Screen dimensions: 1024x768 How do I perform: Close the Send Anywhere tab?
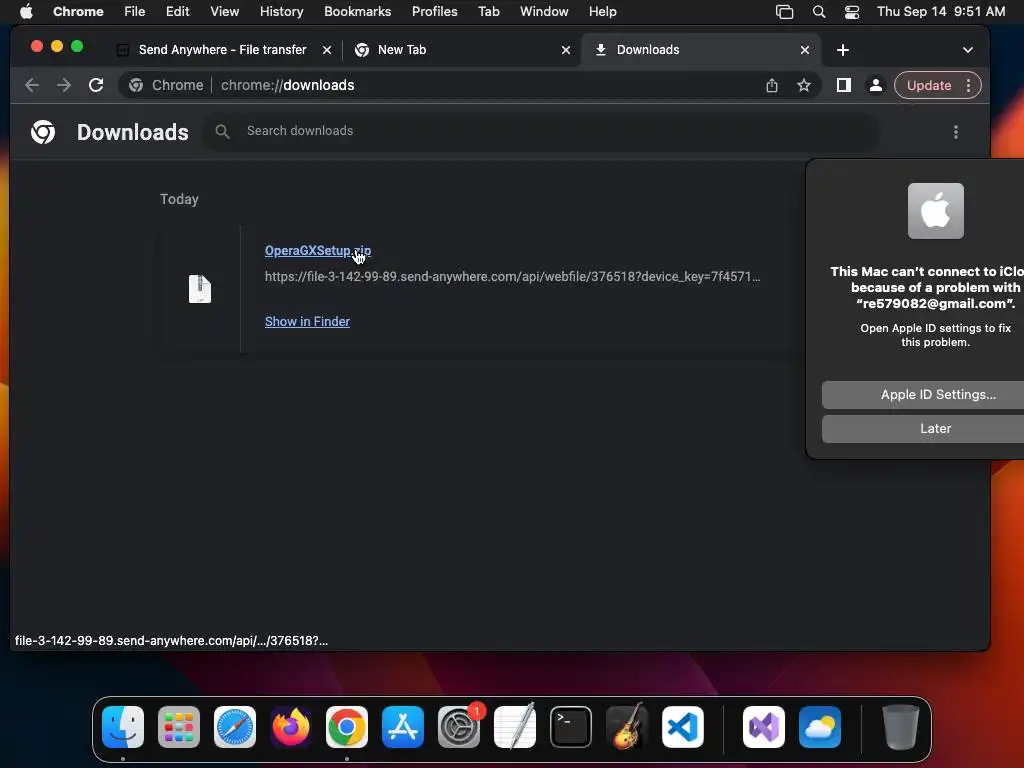[x=327, y=50]
